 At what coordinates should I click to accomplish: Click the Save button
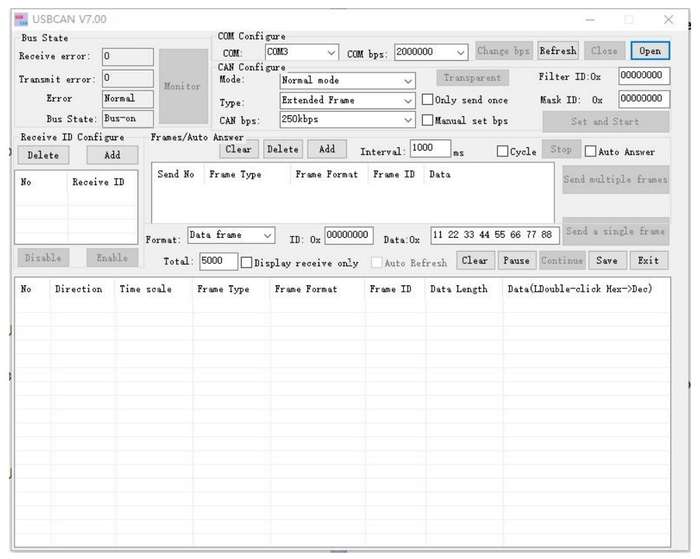[x=607, y=260]
